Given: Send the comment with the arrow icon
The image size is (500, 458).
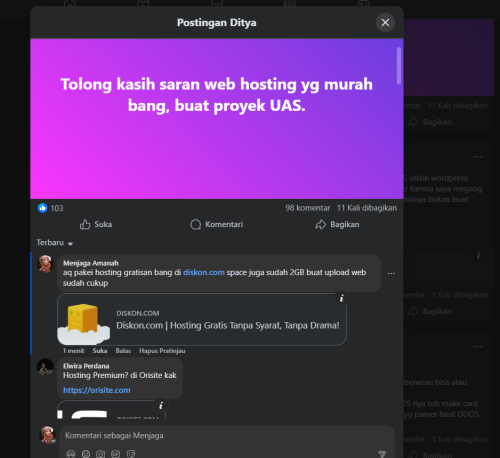Looking at the screenshot, I should pos(382,454).
